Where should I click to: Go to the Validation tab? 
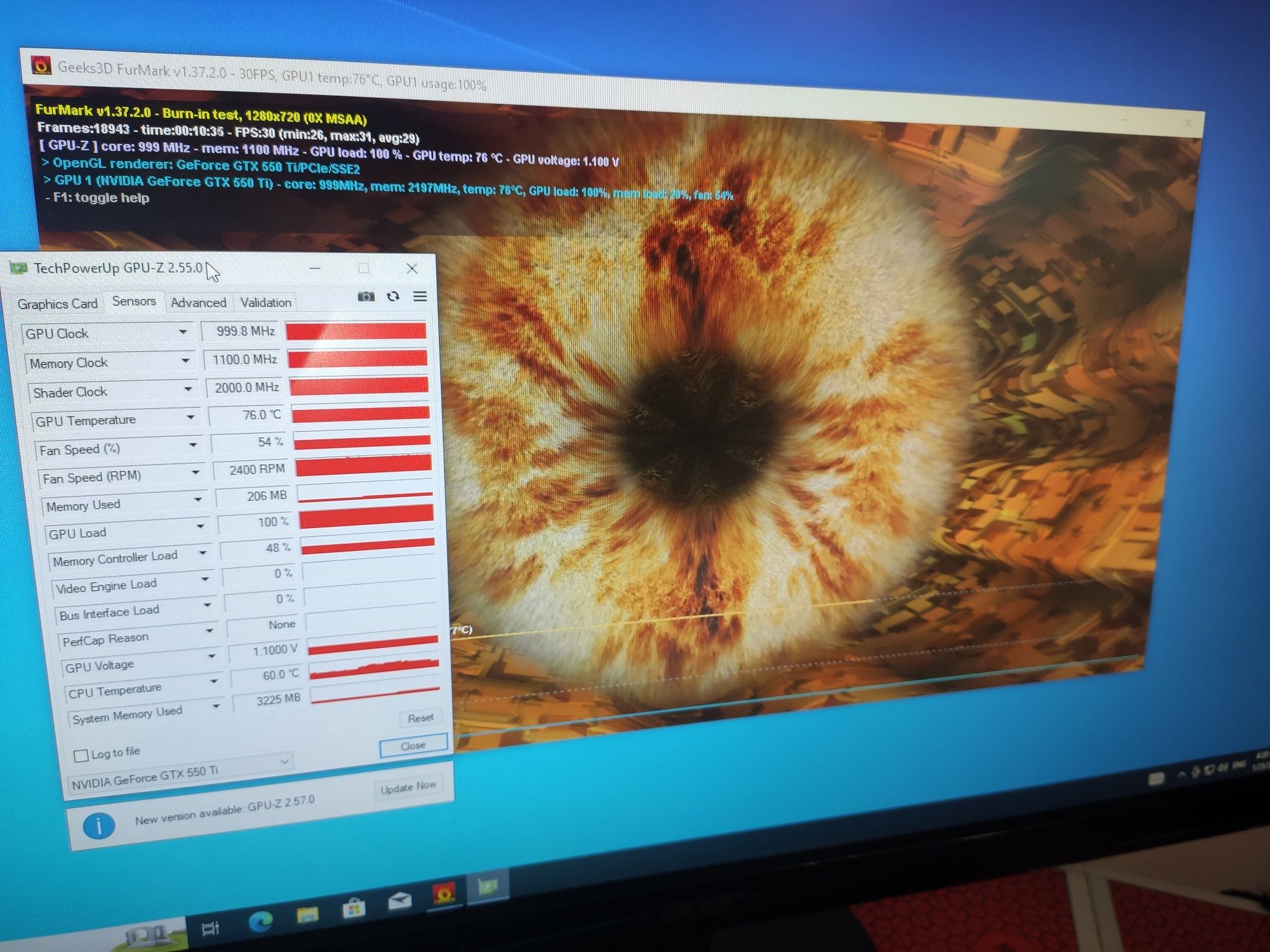[265, 303]
